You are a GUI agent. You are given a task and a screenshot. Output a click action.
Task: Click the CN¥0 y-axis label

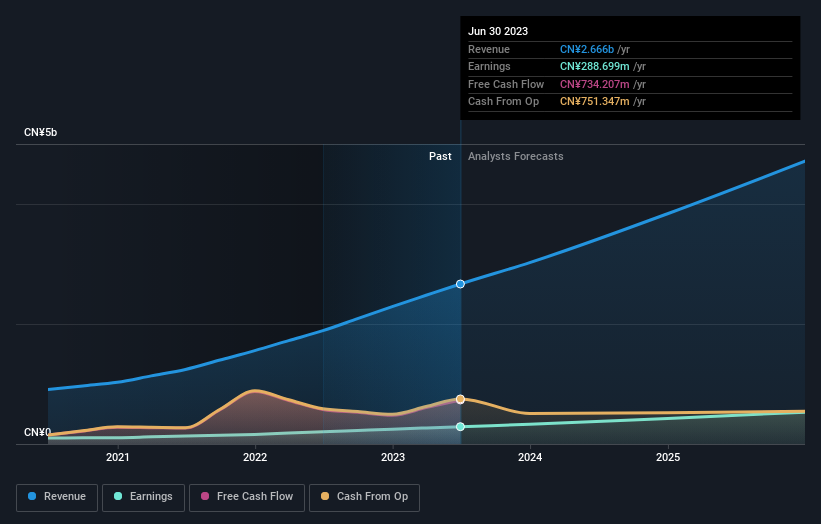coord(37,432)
